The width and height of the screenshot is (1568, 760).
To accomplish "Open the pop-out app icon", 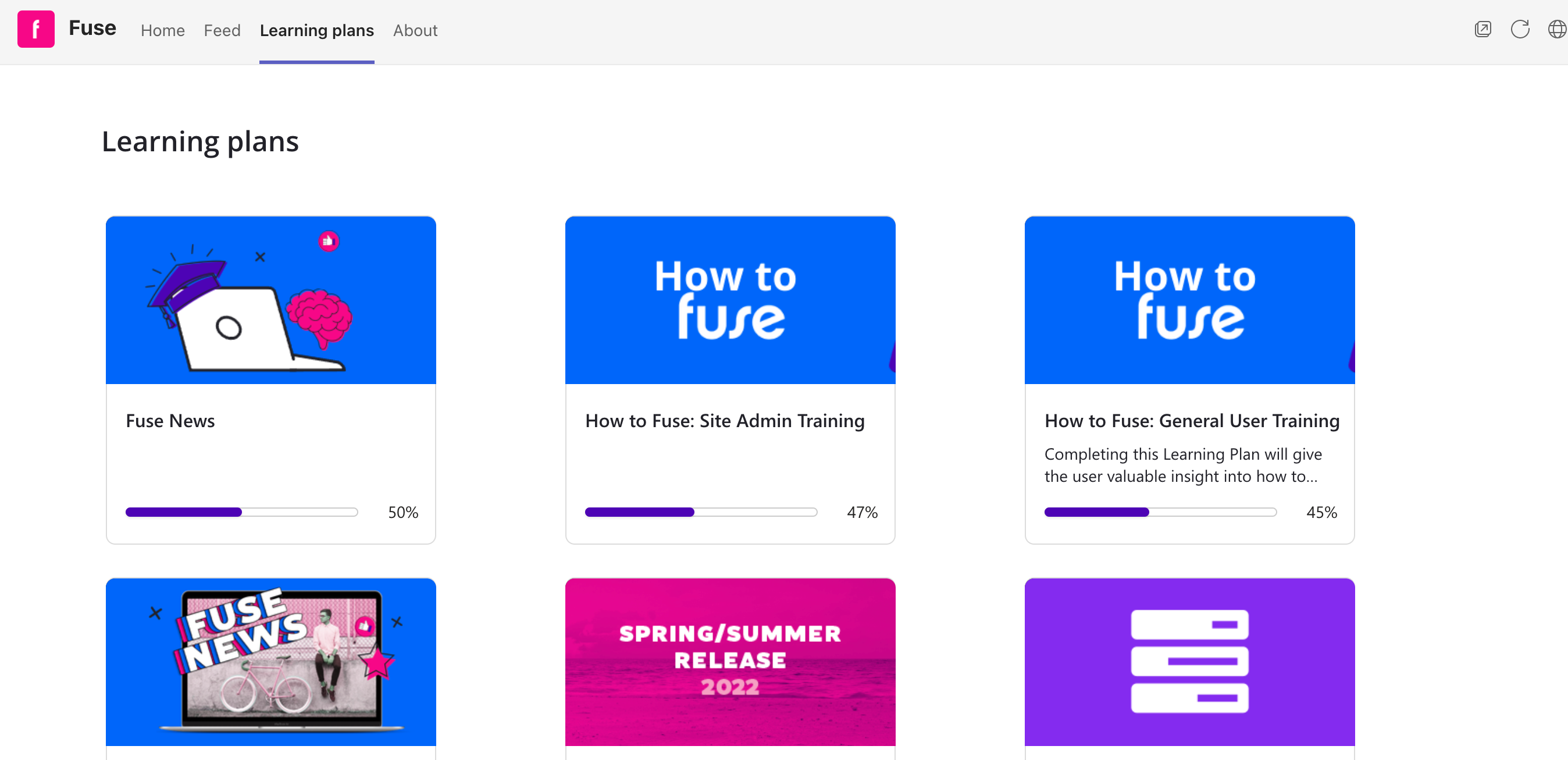I will point(1483,29).
